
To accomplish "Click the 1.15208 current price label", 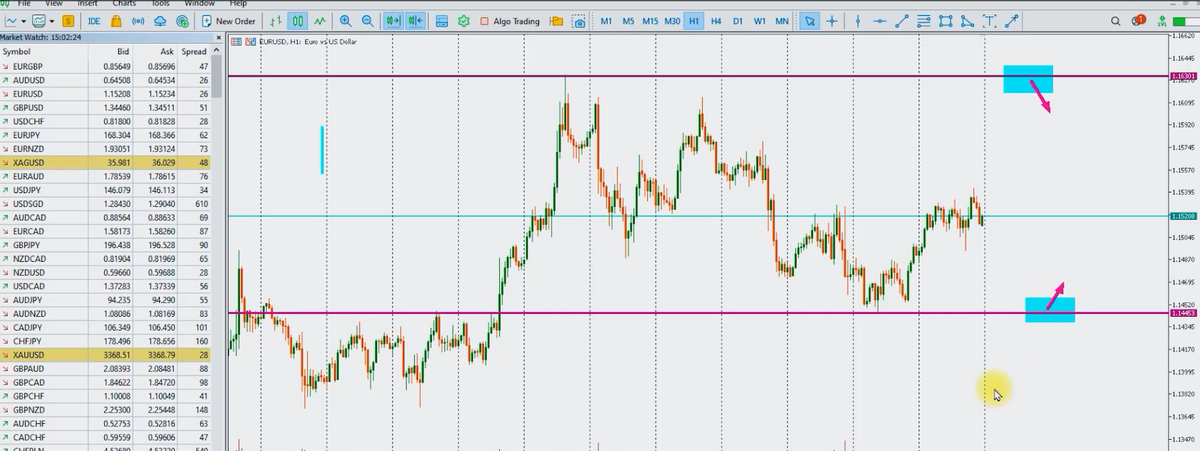I will tap(1183, 216).
